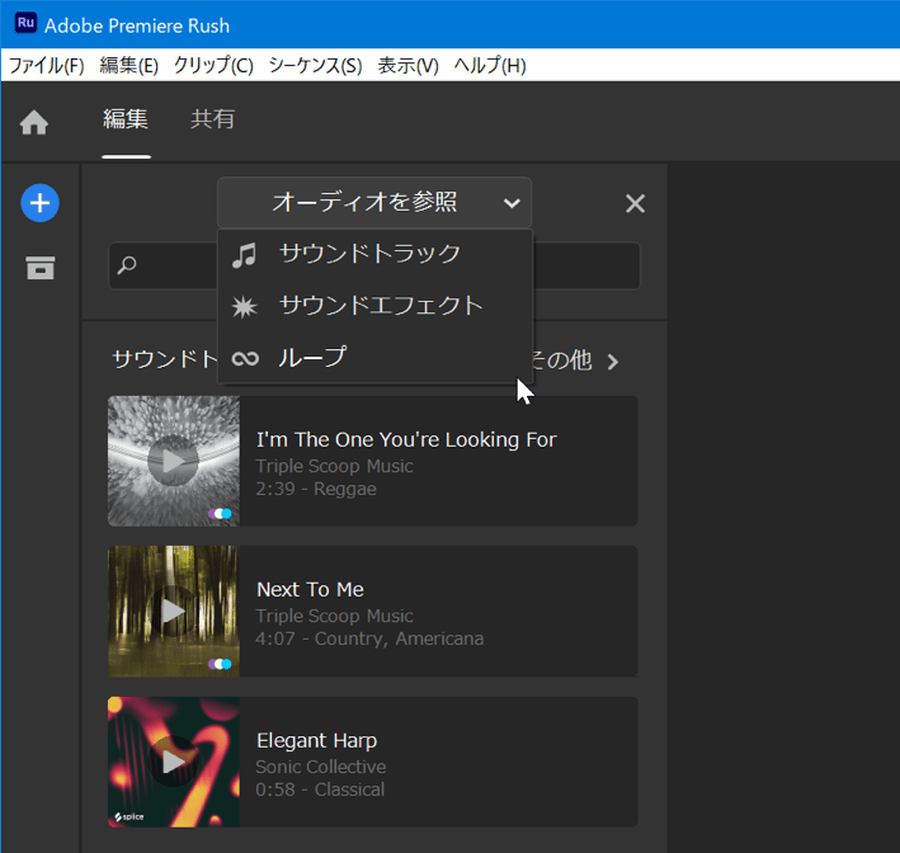
Task: Close the audio browser panel
Action: [635, 203]
